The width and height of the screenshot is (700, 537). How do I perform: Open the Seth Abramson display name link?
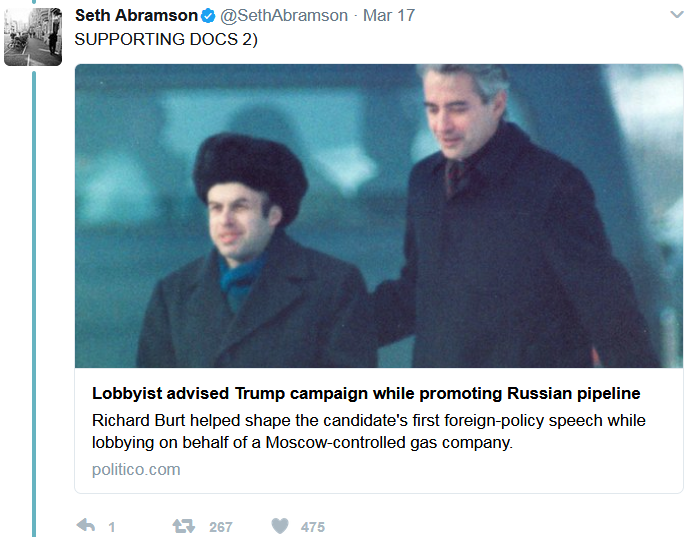point(135,15)
